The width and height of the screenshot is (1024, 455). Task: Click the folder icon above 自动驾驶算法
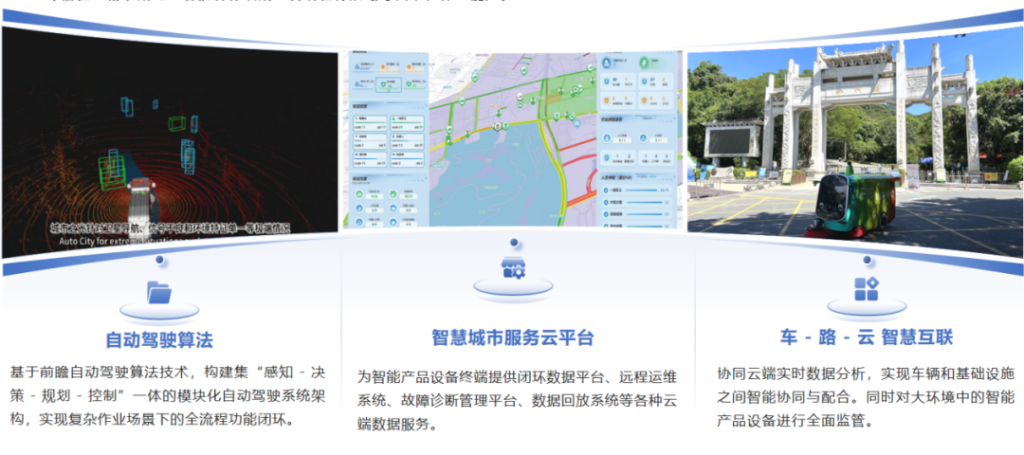[x=159, y=292]
